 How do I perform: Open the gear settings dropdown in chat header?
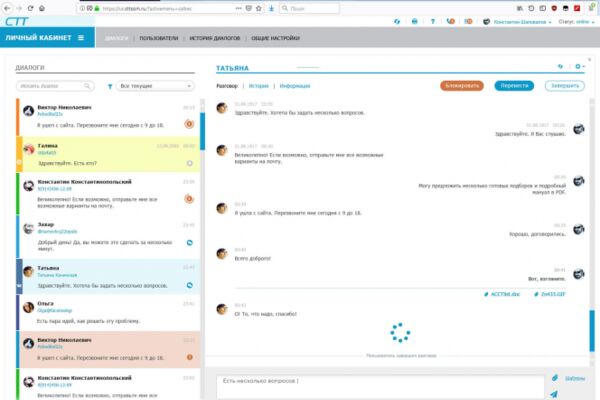[x=580, y=67]
